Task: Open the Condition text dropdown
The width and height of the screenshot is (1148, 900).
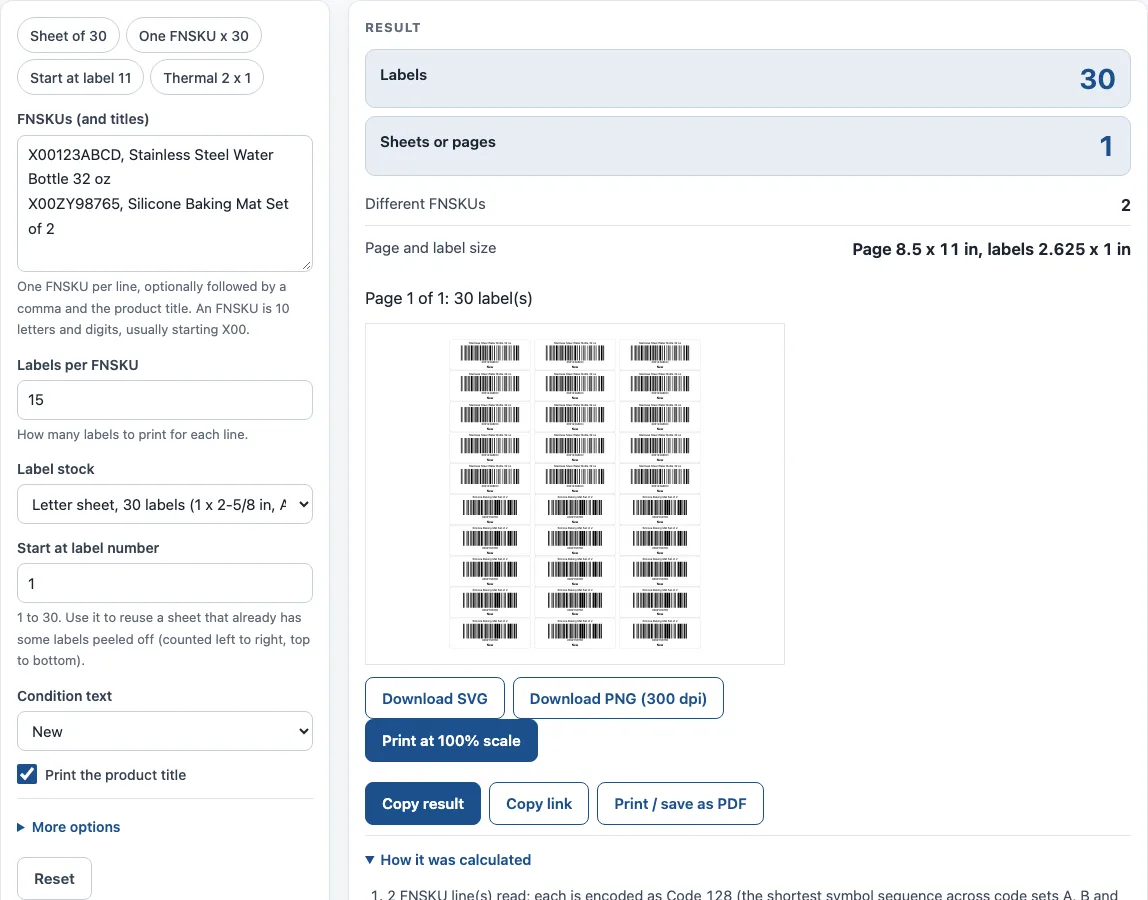Action: point(165,732)
